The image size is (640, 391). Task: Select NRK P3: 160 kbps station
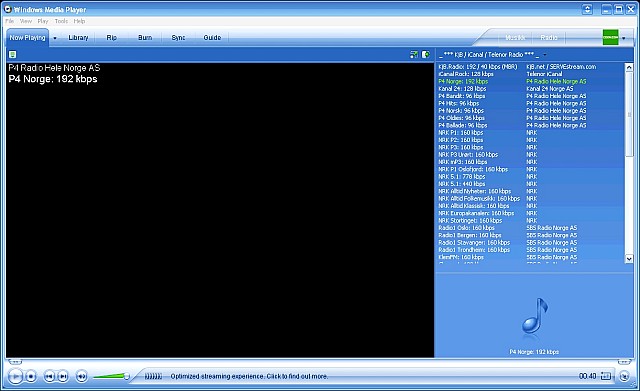point(461,147)
